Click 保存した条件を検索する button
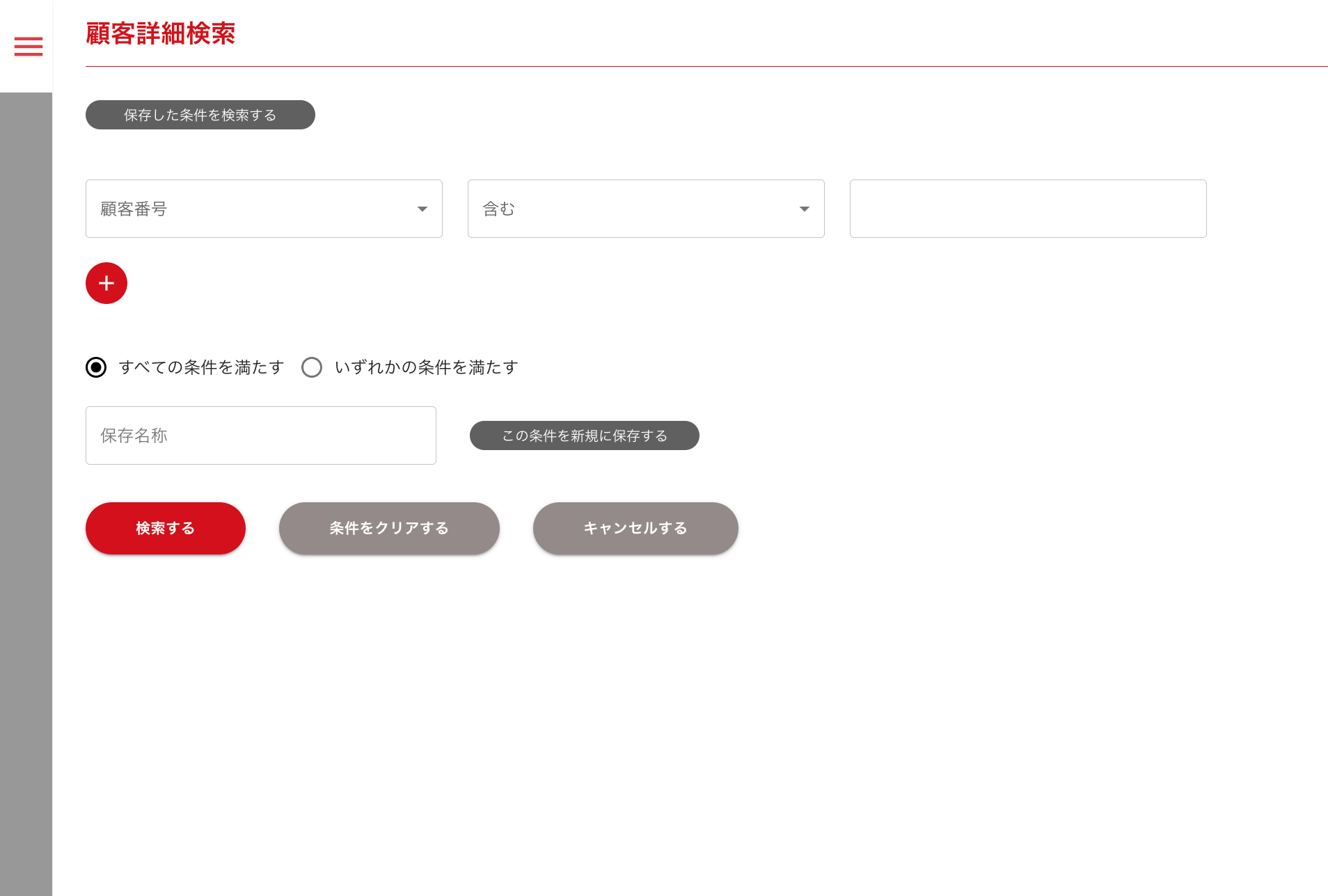Screen dimensions: 1328x896 [x=200, y=115]
